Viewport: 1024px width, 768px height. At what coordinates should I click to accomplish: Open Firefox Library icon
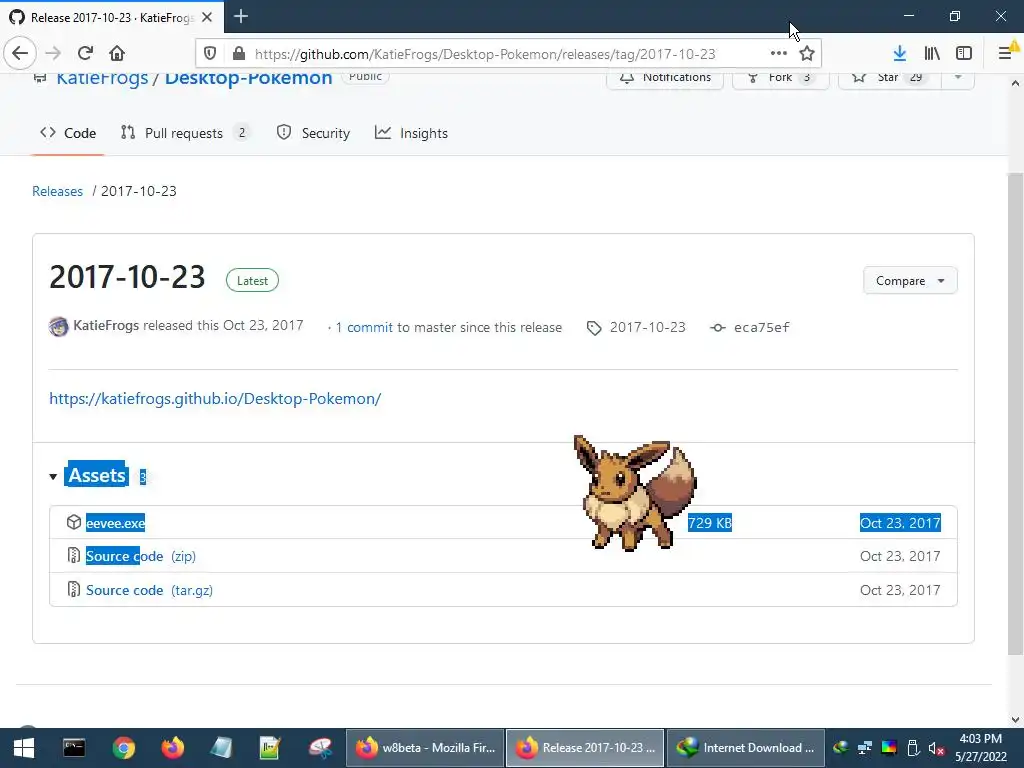pos(932,54)
